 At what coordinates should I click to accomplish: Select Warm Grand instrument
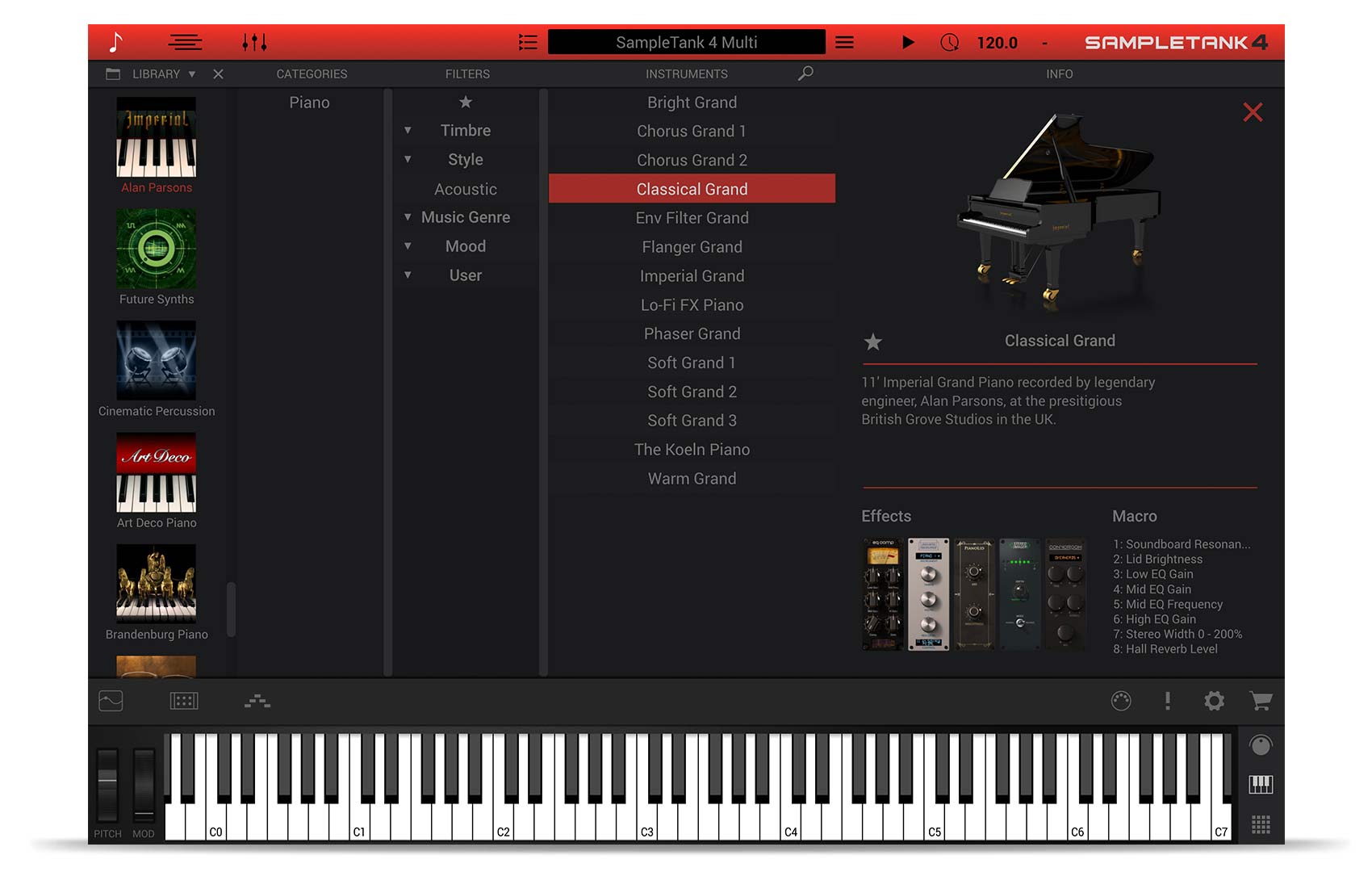(692, 479)
